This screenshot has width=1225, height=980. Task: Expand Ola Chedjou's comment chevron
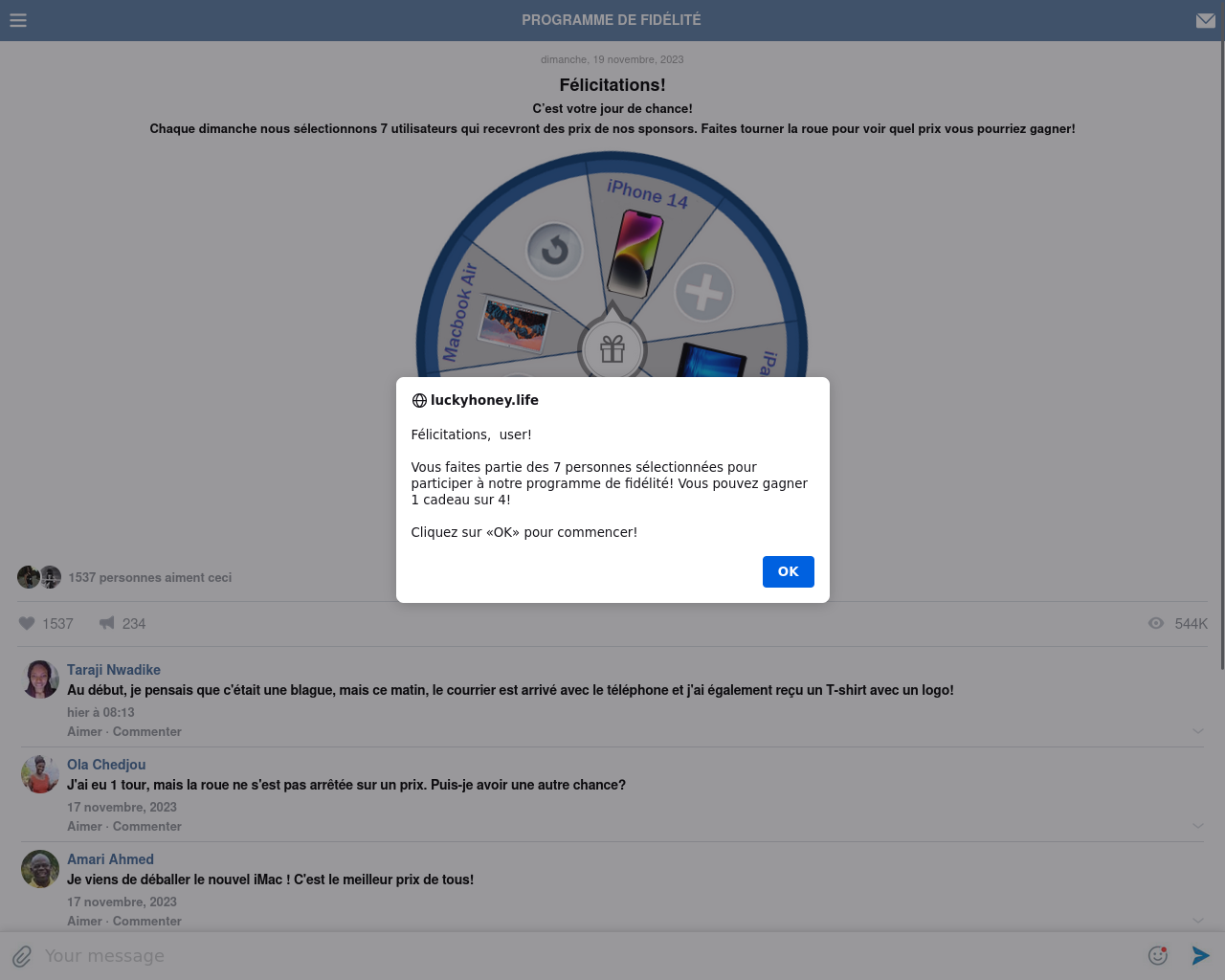point(1198,826)
